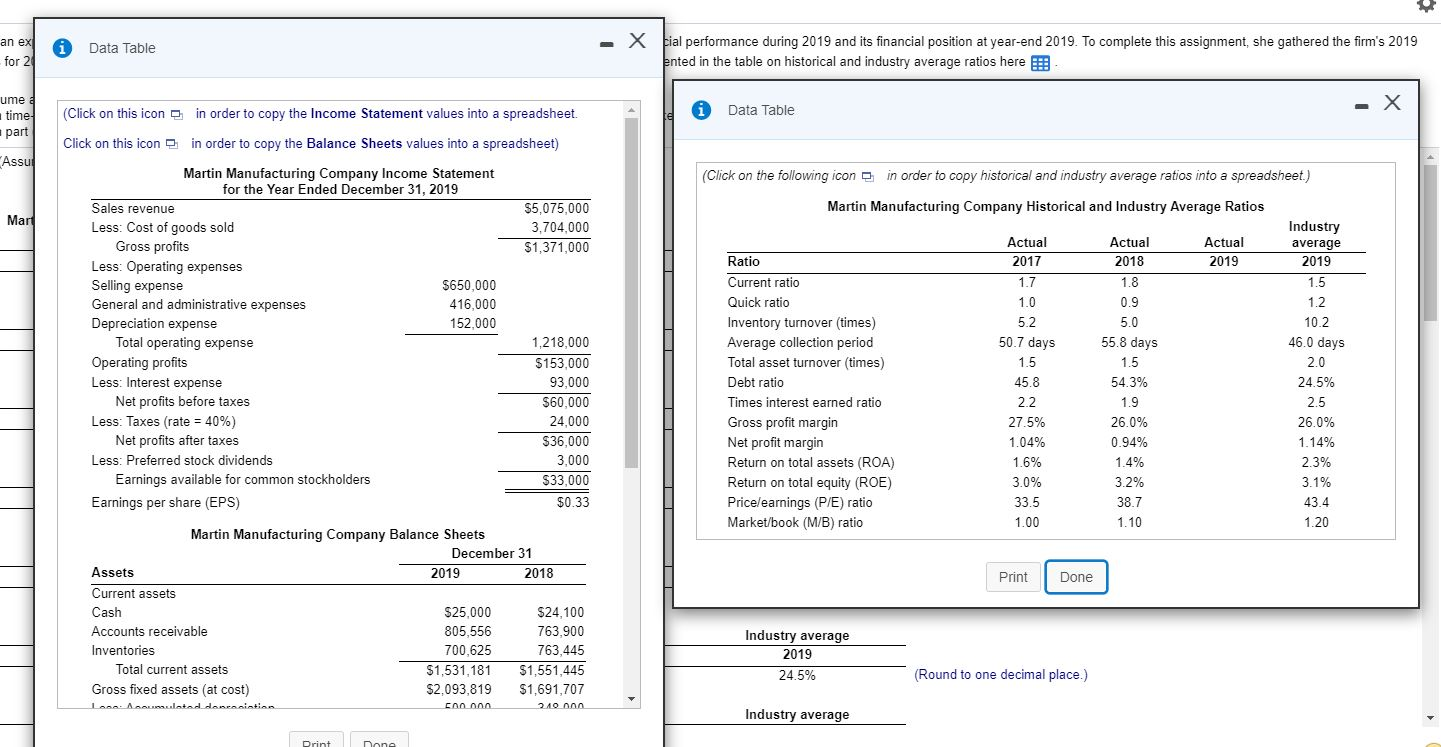The width and height of the screenshot is (1441, 747).
Task: Minimize the left Data Table dialog
Action: click(605, 45)
